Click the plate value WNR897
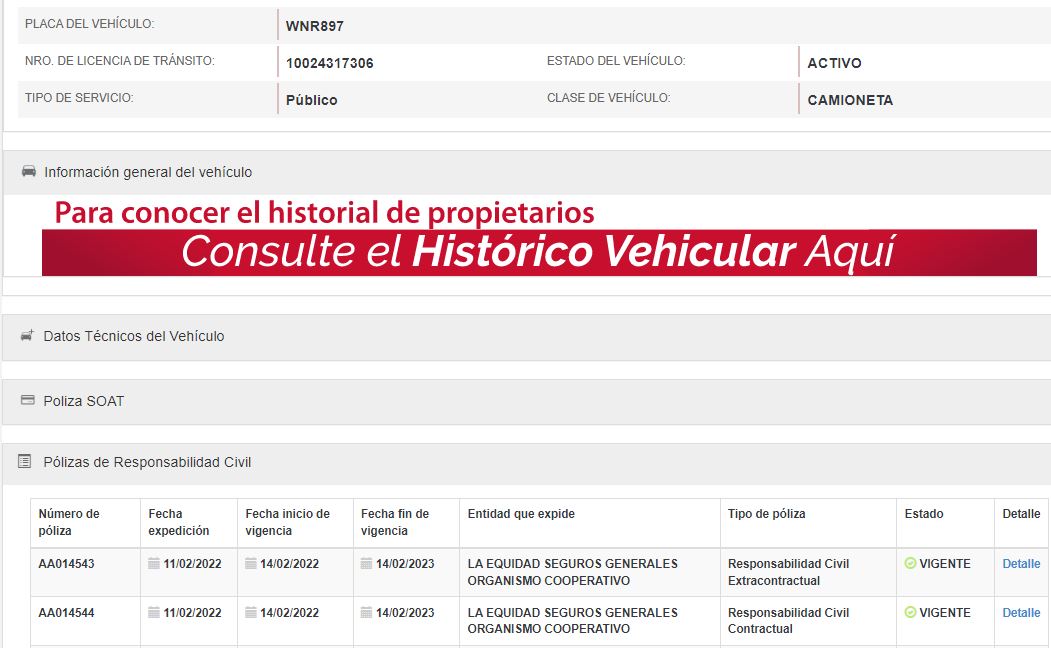Image resolution: width=1051 pixels, height=648 pixels. (x=314, y=26)
